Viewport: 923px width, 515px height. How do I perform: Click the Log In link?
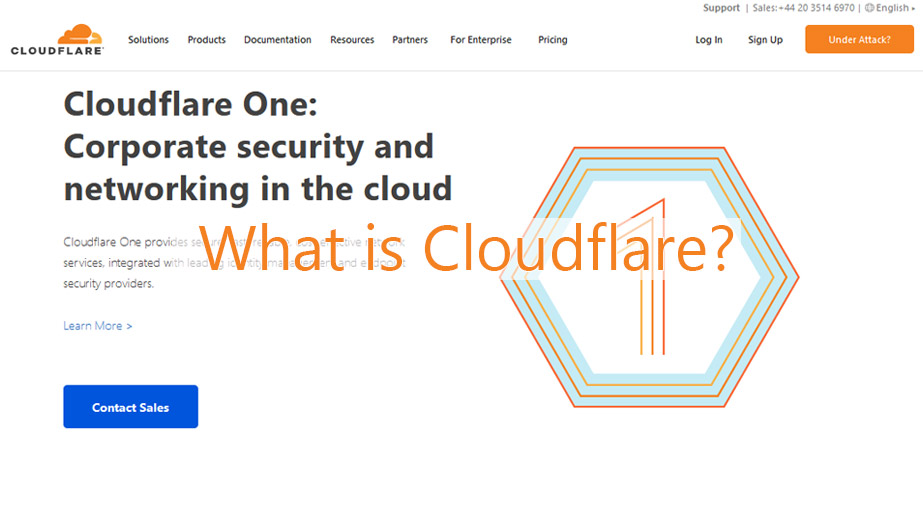pos(709,39)
